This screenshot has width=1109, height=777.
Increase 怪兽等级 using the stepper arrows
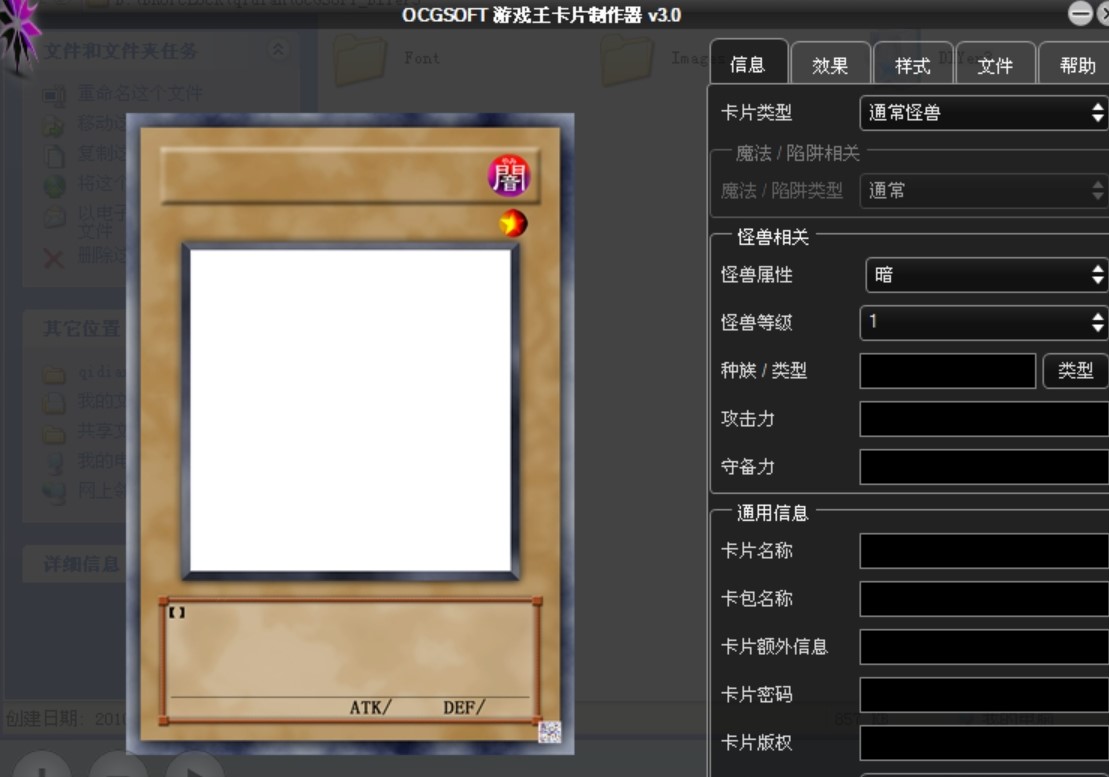click(x=1098, y=317)
